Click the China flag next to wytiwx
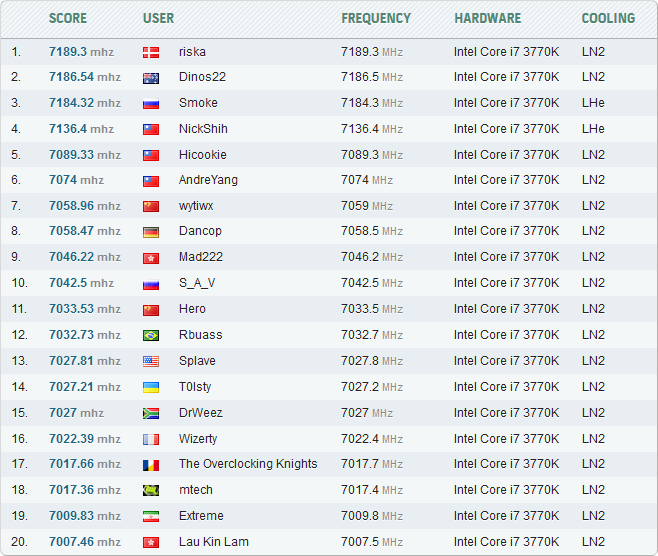 [151, 206]
